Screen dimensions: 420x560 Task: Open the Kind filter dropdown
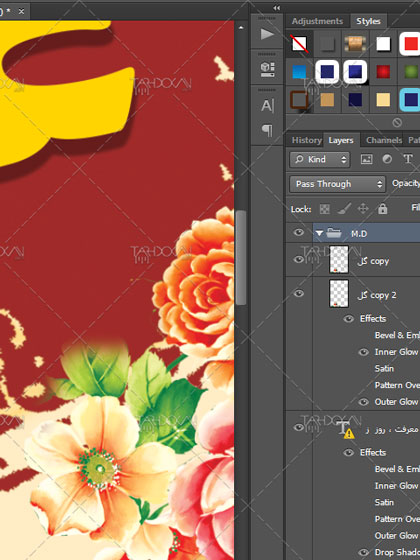pos(320,159)
